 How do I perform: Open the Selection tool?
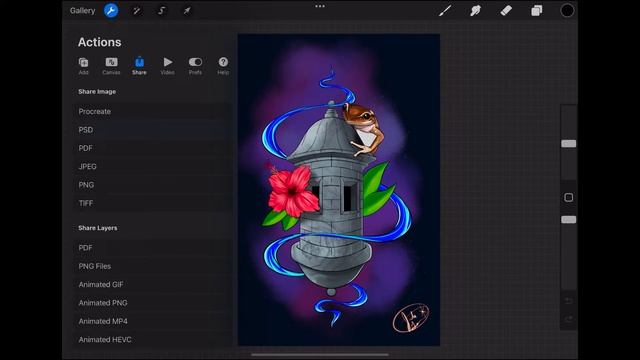coord(162,11)
